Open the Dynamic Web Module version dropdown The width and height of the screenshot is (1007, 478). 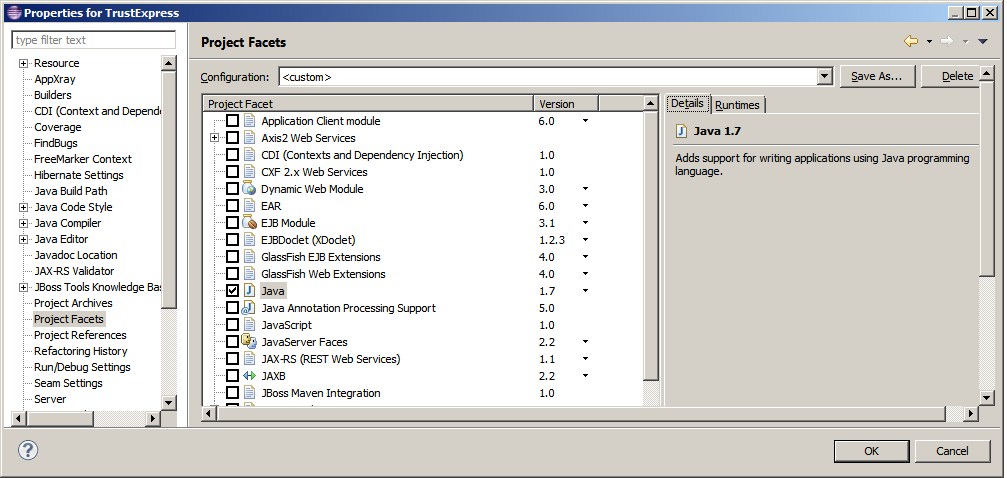[585, 189]
